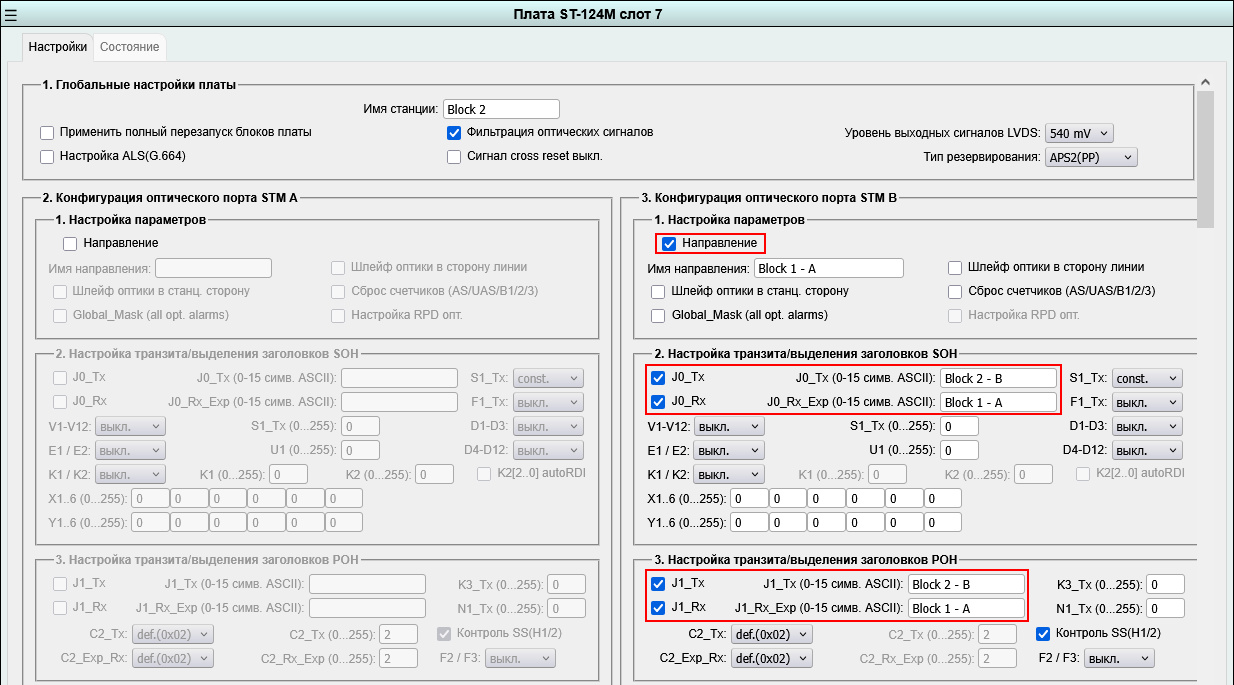This screenshot has width=1234, height=685.
Task: Open the hamburger menu icon
Action: click(x=11, y=14)
